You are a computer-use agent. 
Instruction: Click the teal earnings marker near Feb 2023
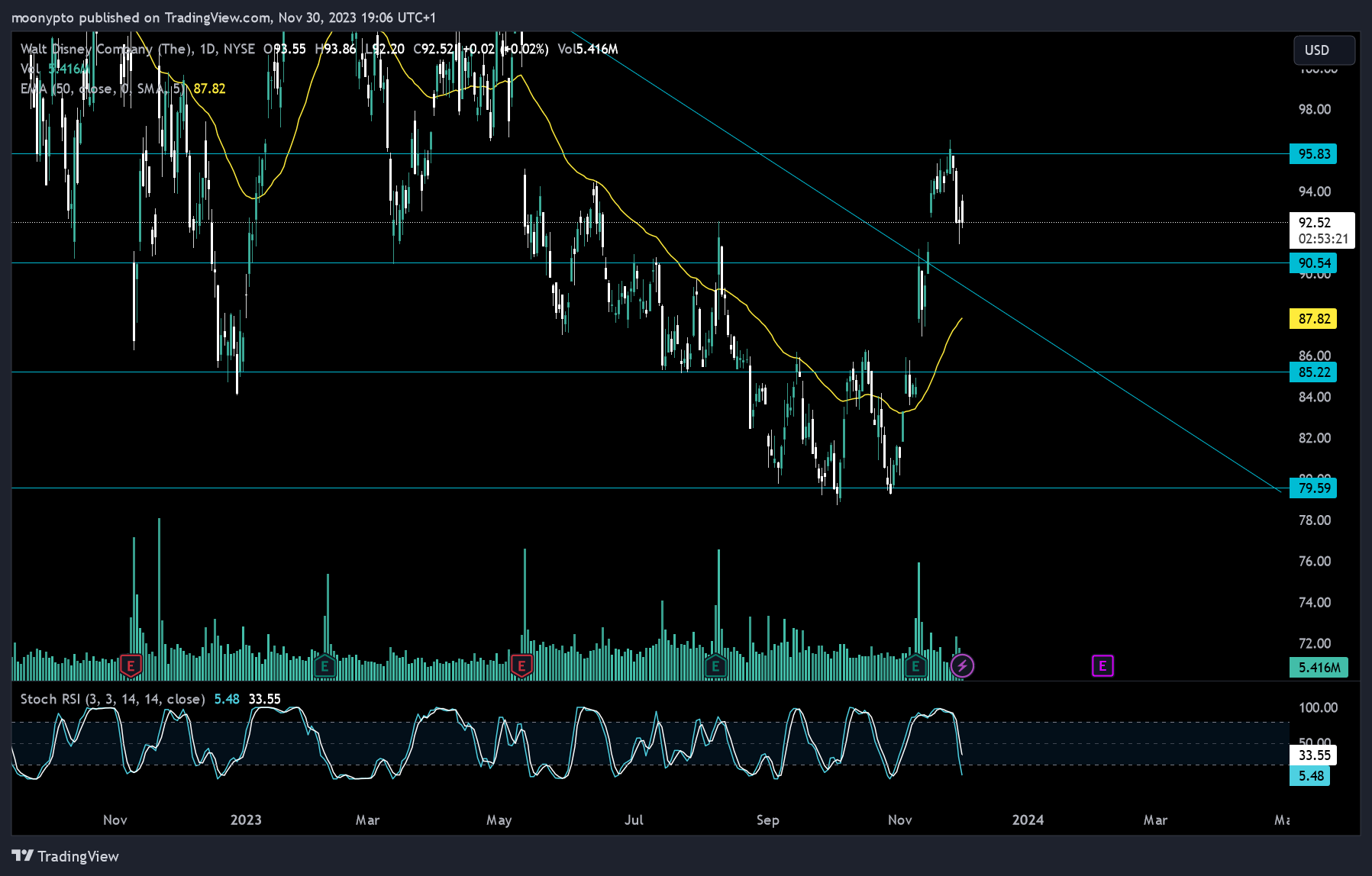[324, 666]
